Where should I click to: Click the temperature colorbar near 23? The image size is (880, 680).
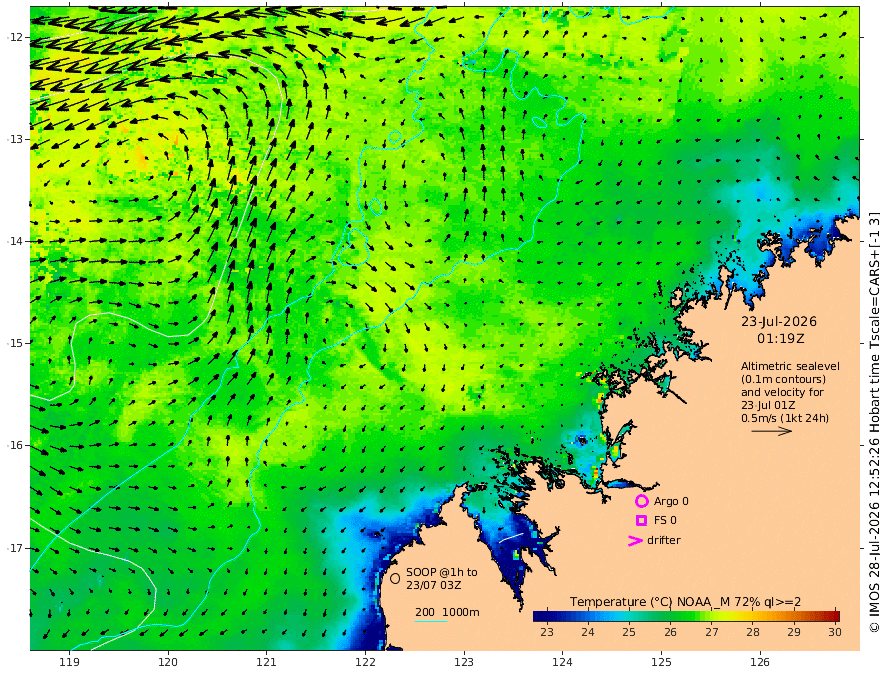(547, 616)
